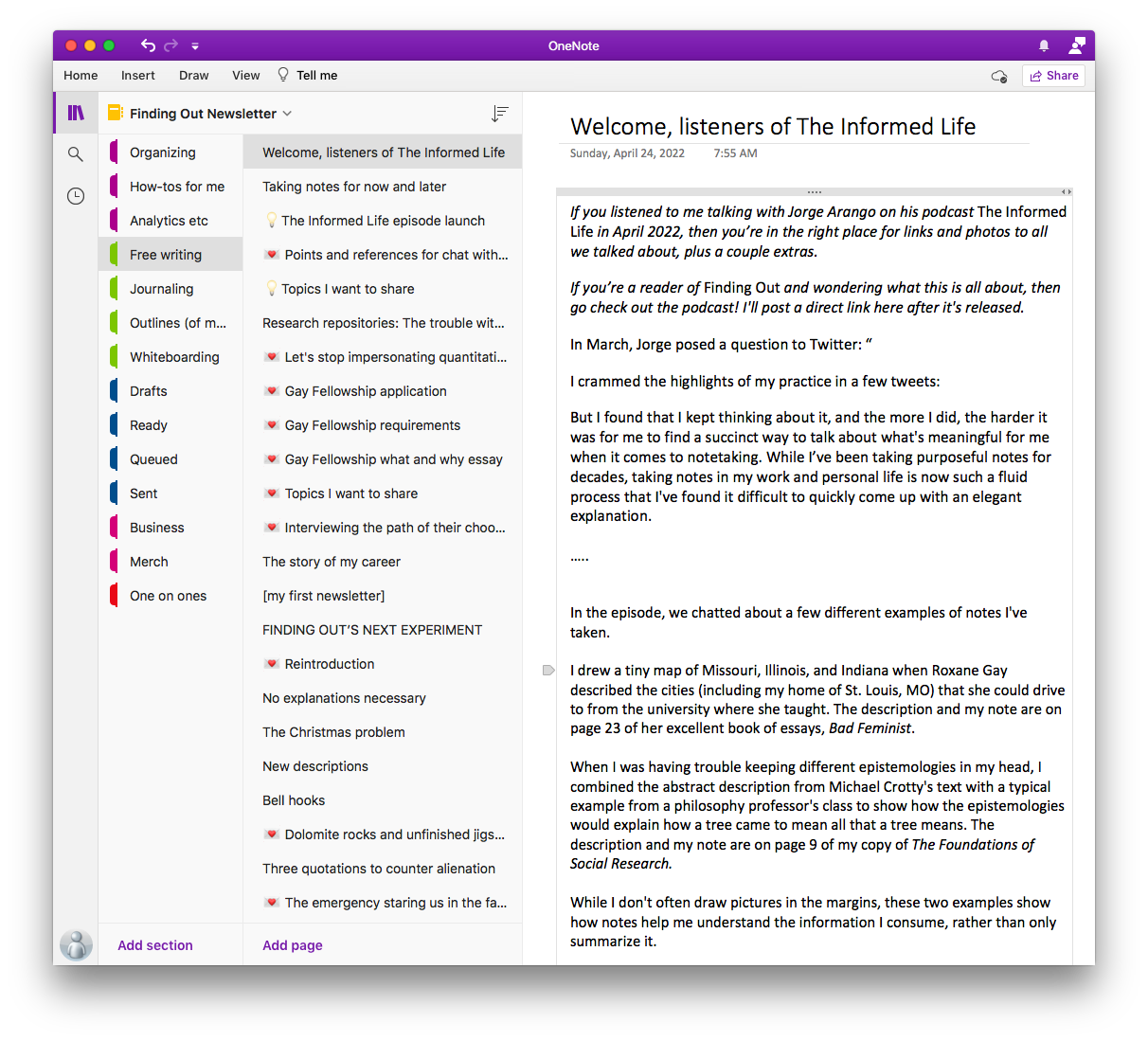The width and height of the screenshot is (1148, 1041).
Task: Select the How-tos for me section
Action: pyautogui.click(x=170, y=187)
